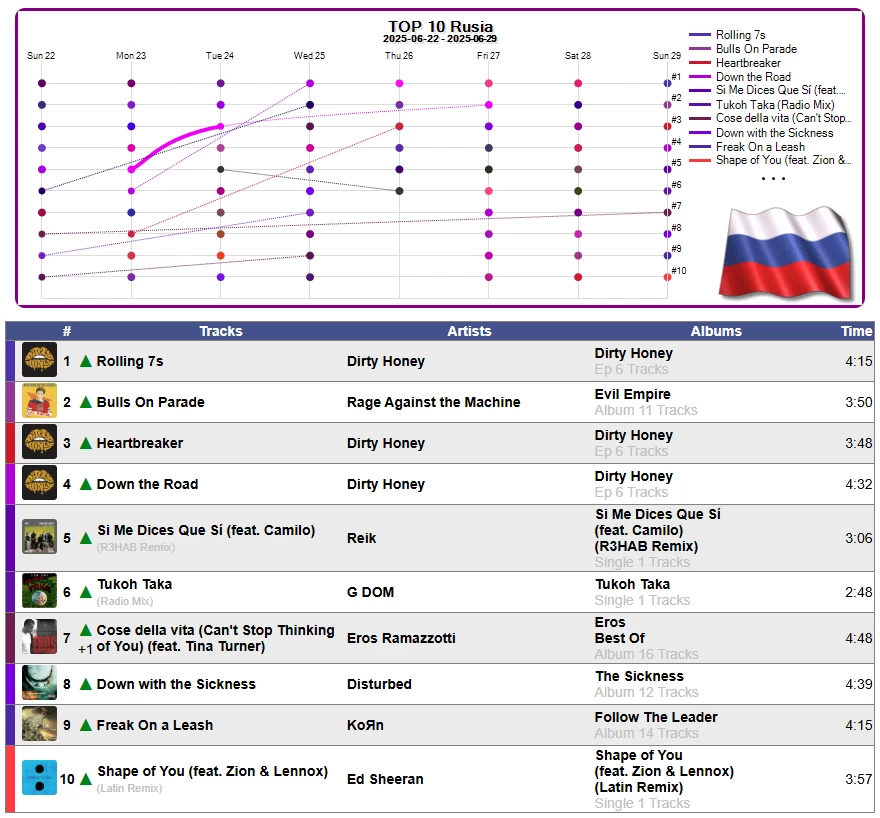
Task: Click the Tracks column header
Action: coord(221,331)
